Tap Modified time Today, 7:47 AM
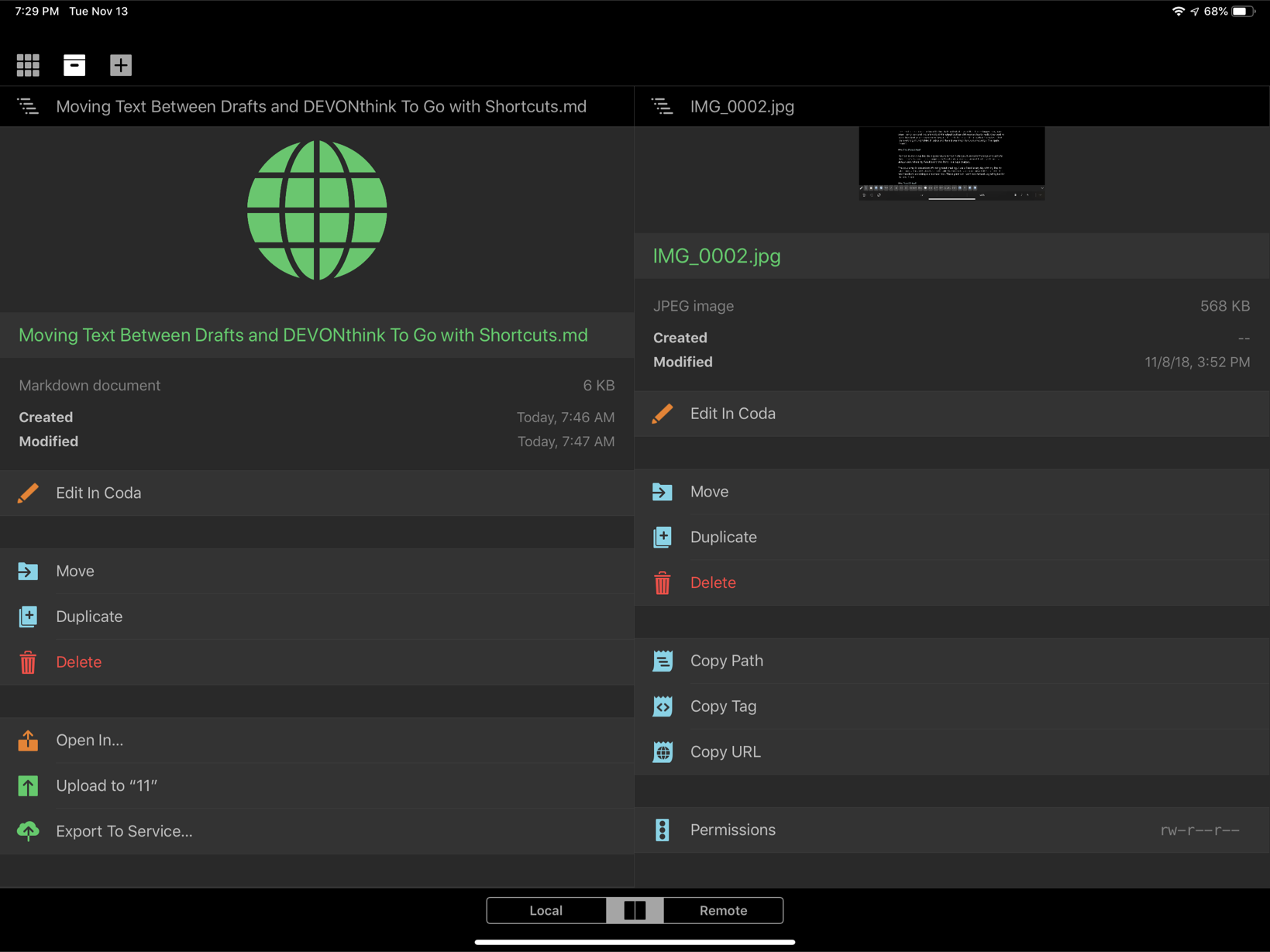This screenshot has width=1270, height=952. click(x=566, y=442)
